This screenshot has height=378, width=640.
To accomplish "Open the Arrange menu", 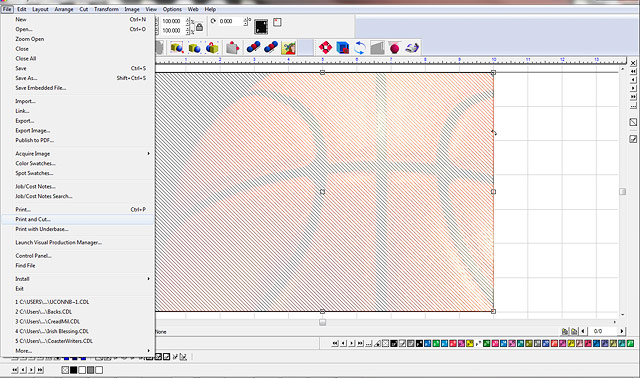I will click(x=64, y=9).
